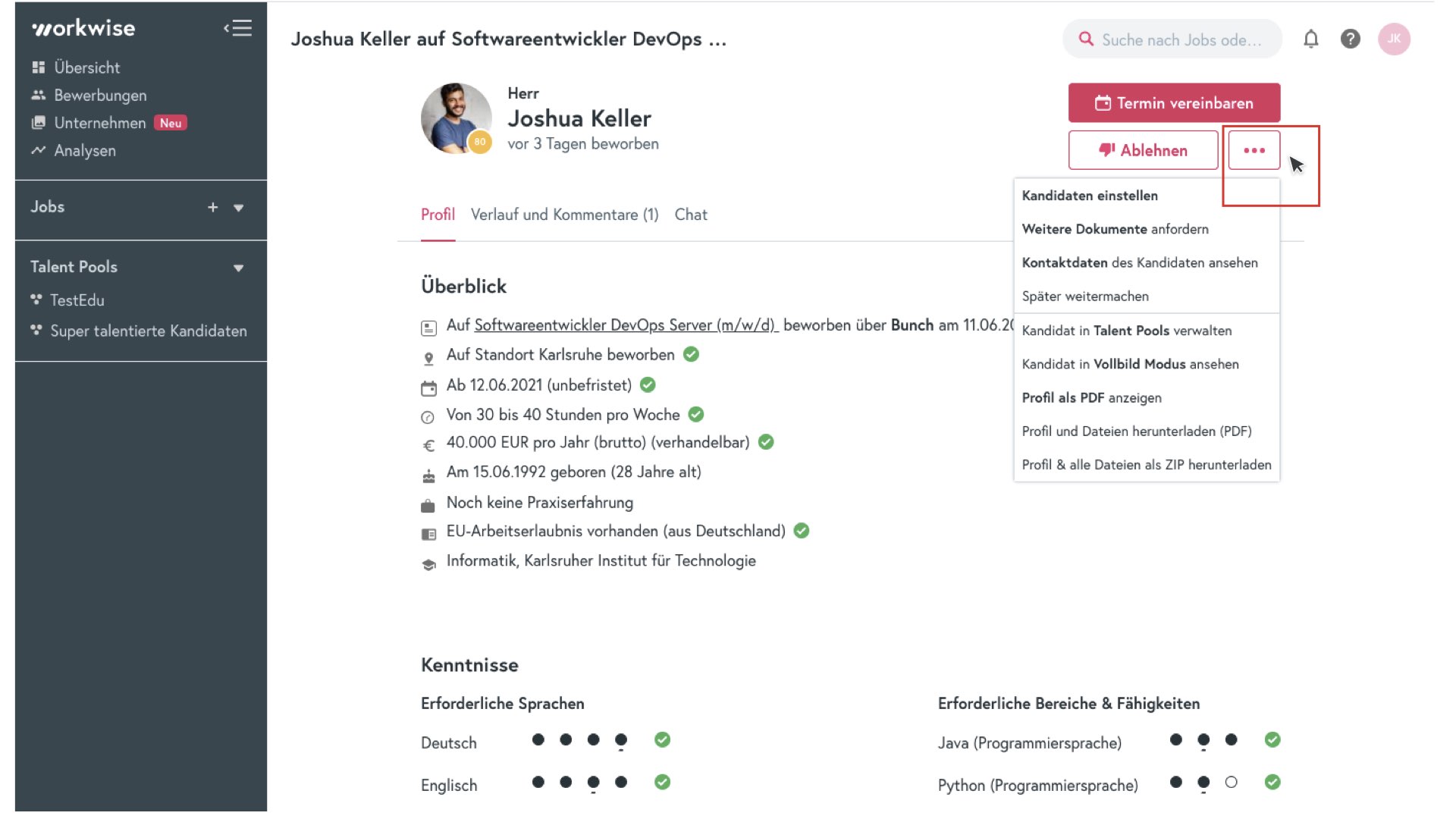Expand the Jobs dropdown arrow
This screenshot has width=1456, height=819.
(238, 208)
